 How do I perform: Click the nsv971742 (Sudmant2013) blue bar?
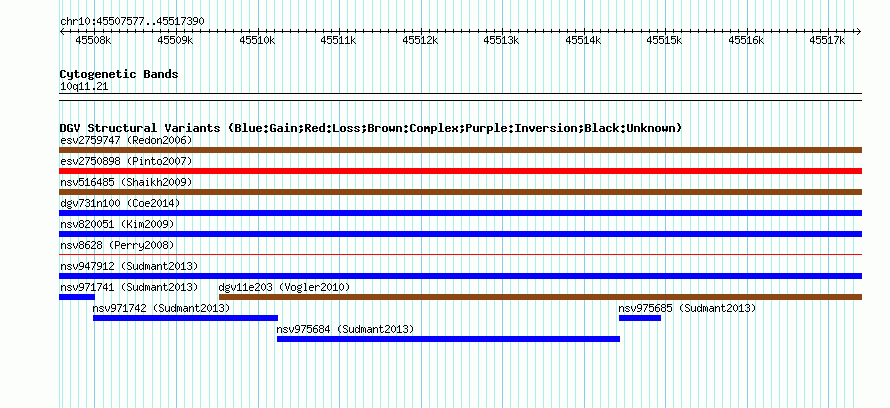tap(186, 318)
